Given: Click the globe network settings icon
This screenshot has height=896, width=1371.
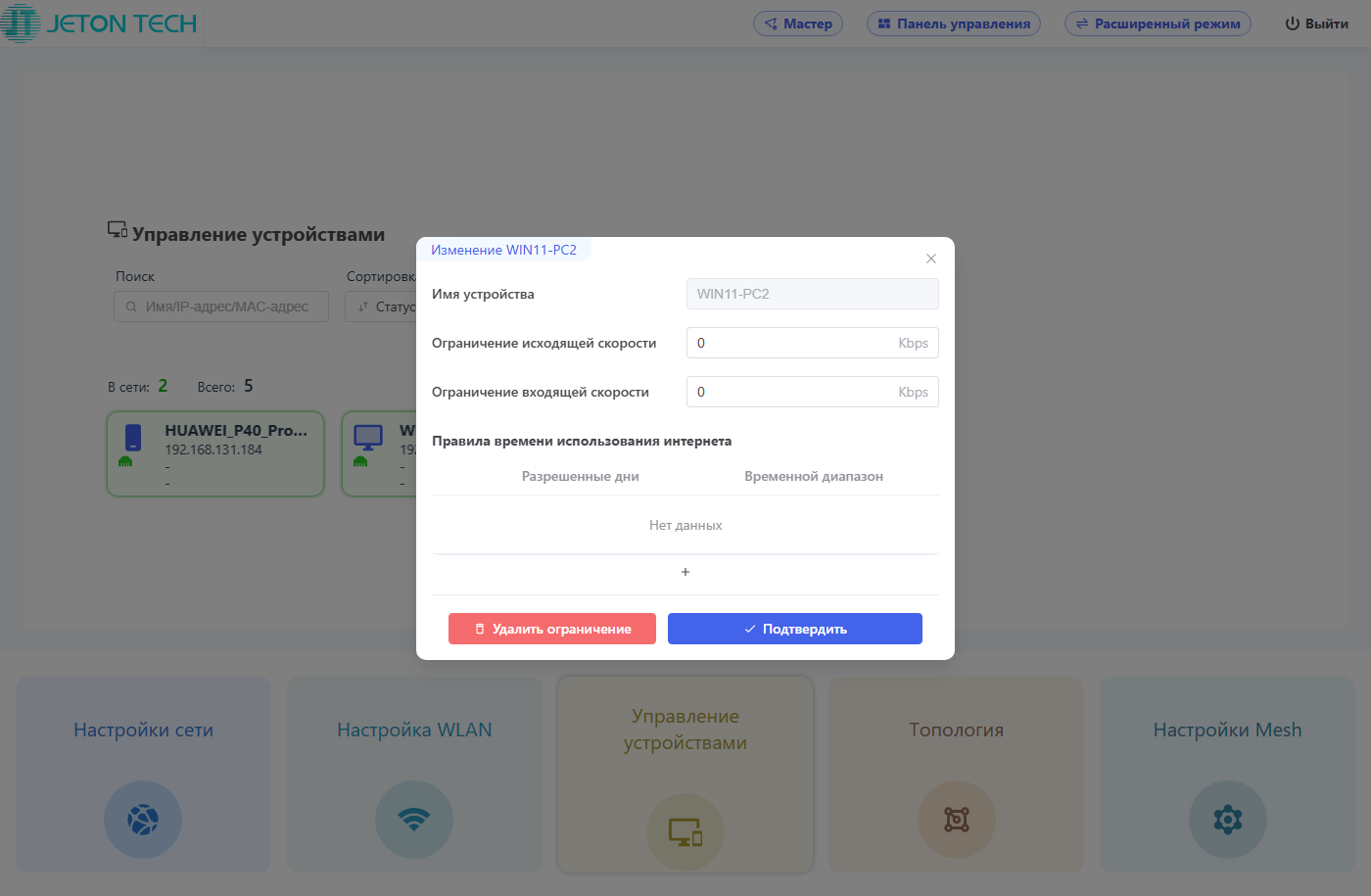Looking at the screenshot, I should coord(143,820).
